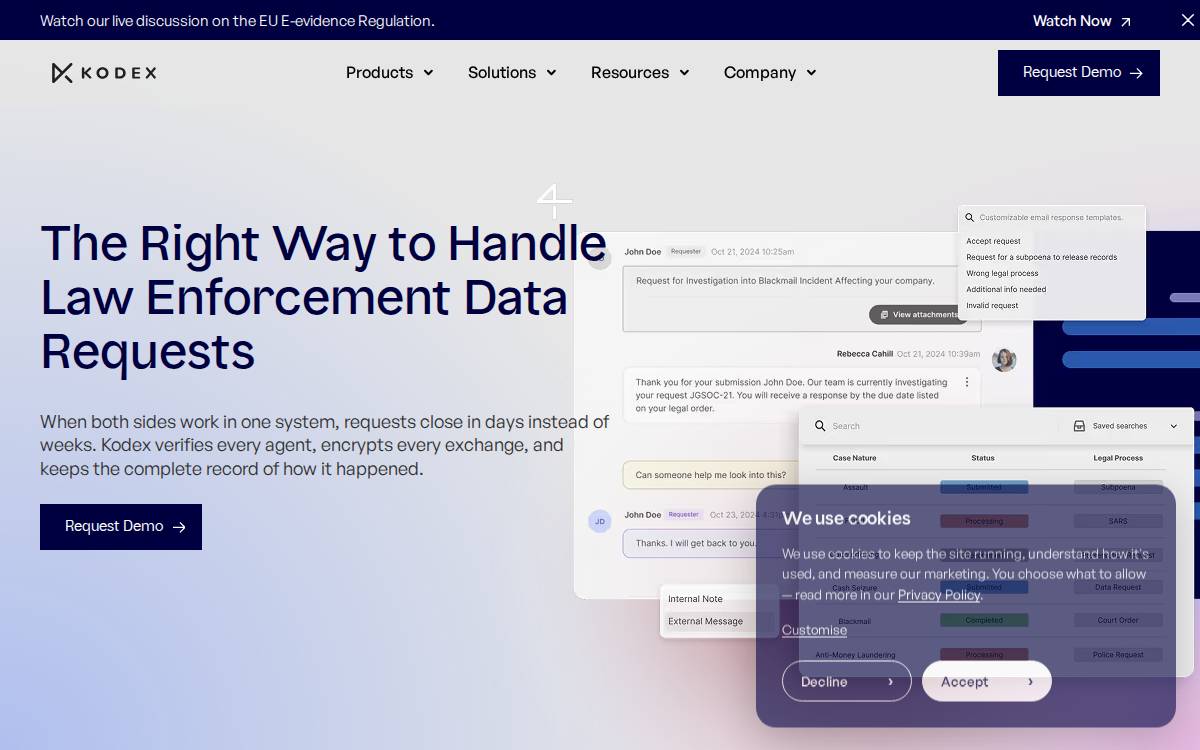Image resolution: width=1200 pixels, height=750 pixels.
Task: Open the Saved searches dropdown
Action: click(x=1126, y=426)
